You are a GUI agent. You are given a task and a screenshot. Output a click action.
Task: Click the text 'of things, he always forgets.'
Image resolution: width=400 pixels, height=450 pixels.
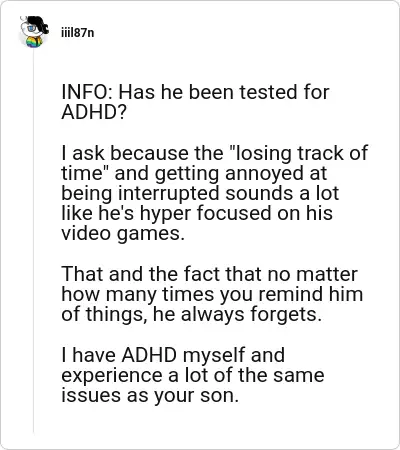tap(192, 314)
